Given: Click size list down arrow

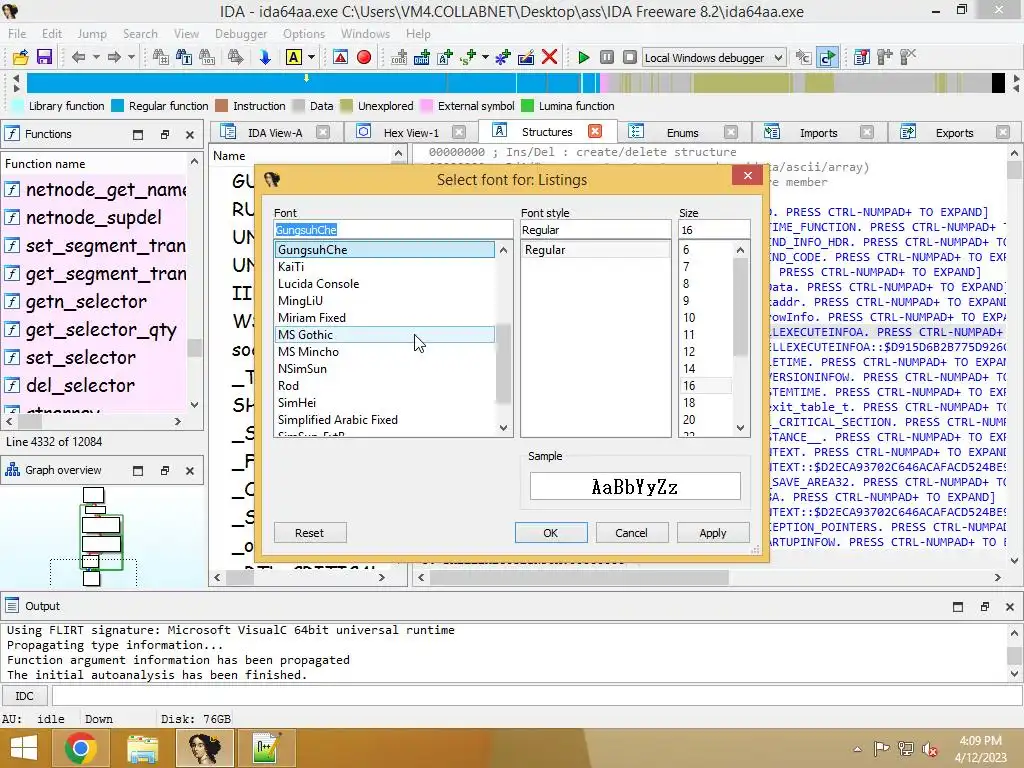Looking at the screenshot, I should tap(740, 428).
